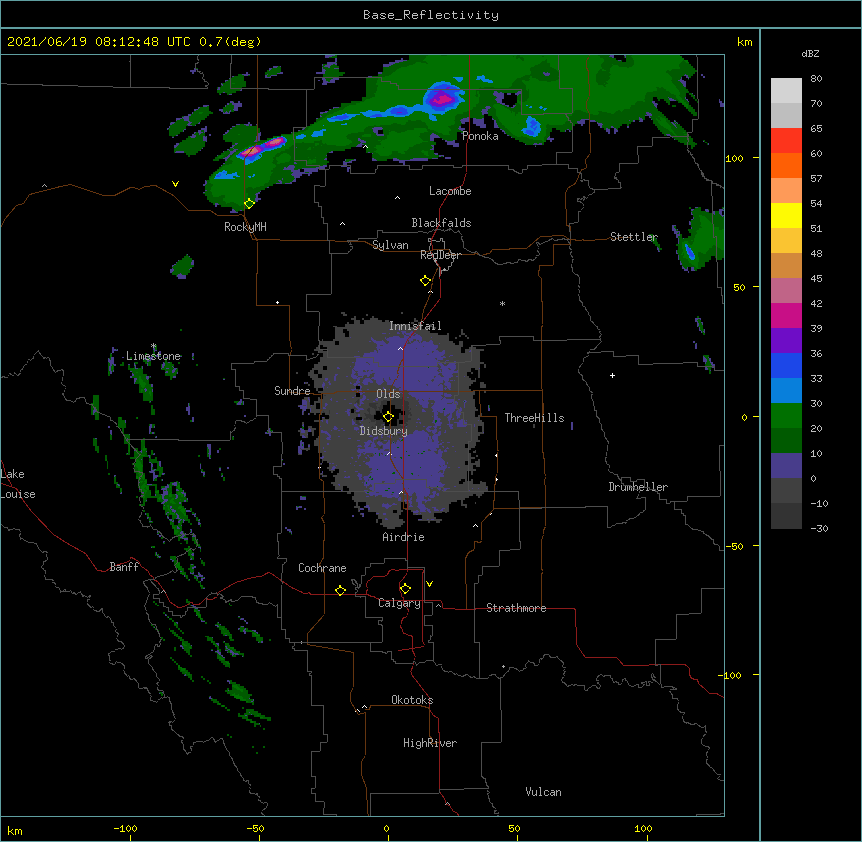Click the Stettler town label
The height and width of the screenshot is (842, 862).
(x=634, y=237)
